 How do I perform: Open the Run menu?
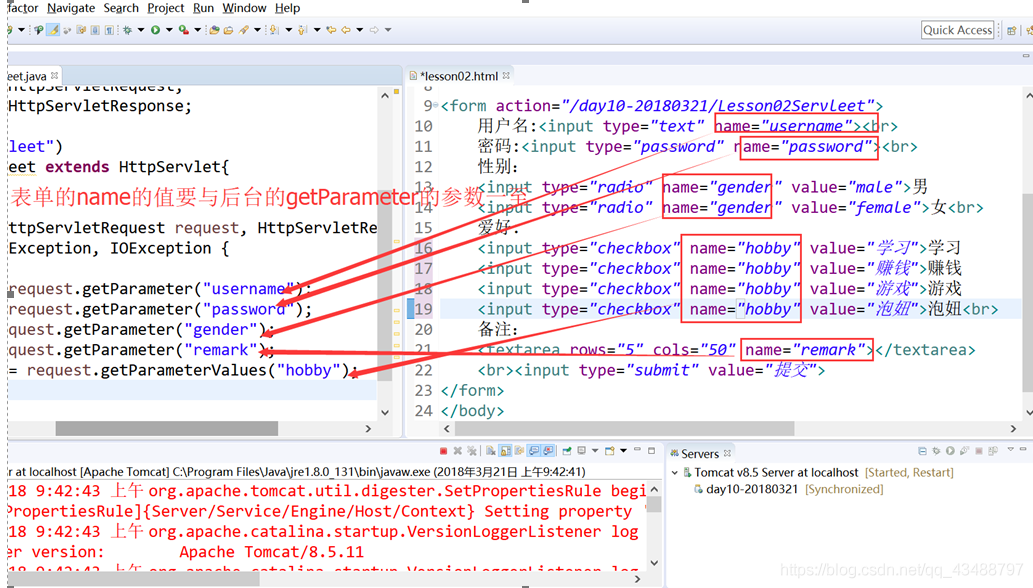point(203,8)
